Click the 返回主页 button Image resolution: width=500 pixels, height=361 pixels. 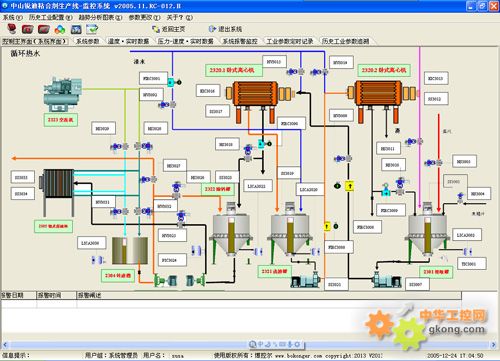click(169, 29)
